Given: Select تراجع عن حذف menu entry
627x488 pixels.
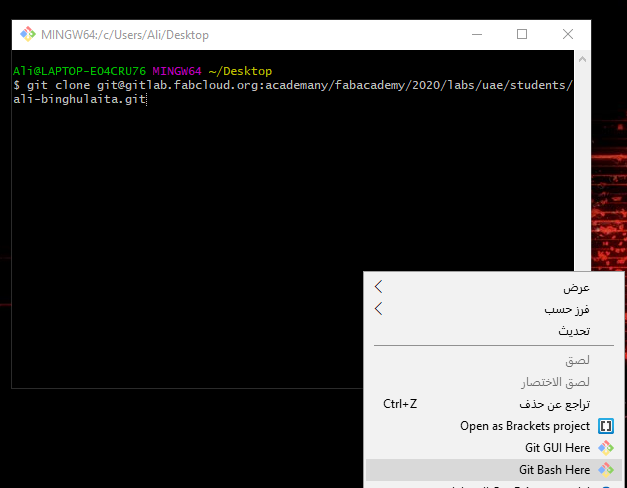Looking at the screenshot, I should point(554,404).
